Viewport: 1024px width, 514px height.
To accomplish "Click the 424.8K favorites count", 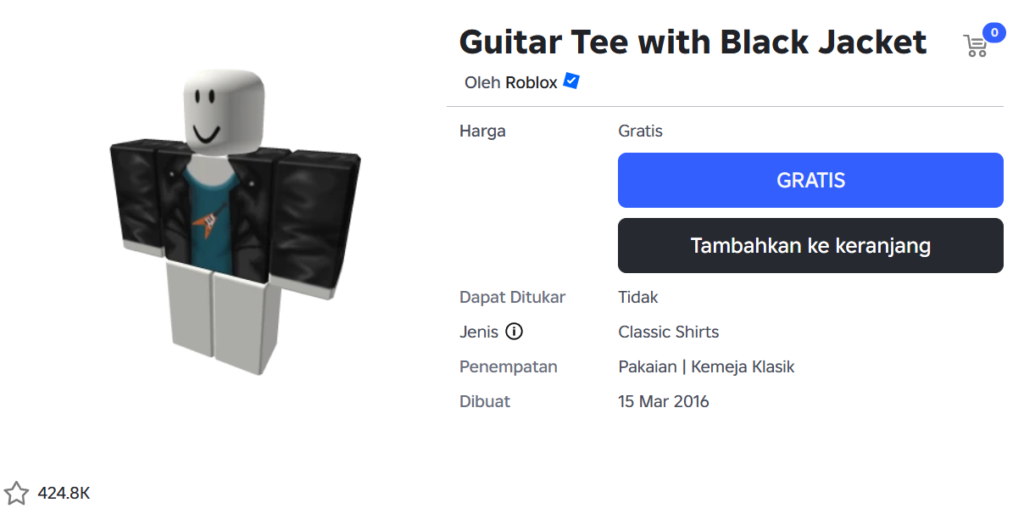I will (64, 493).
